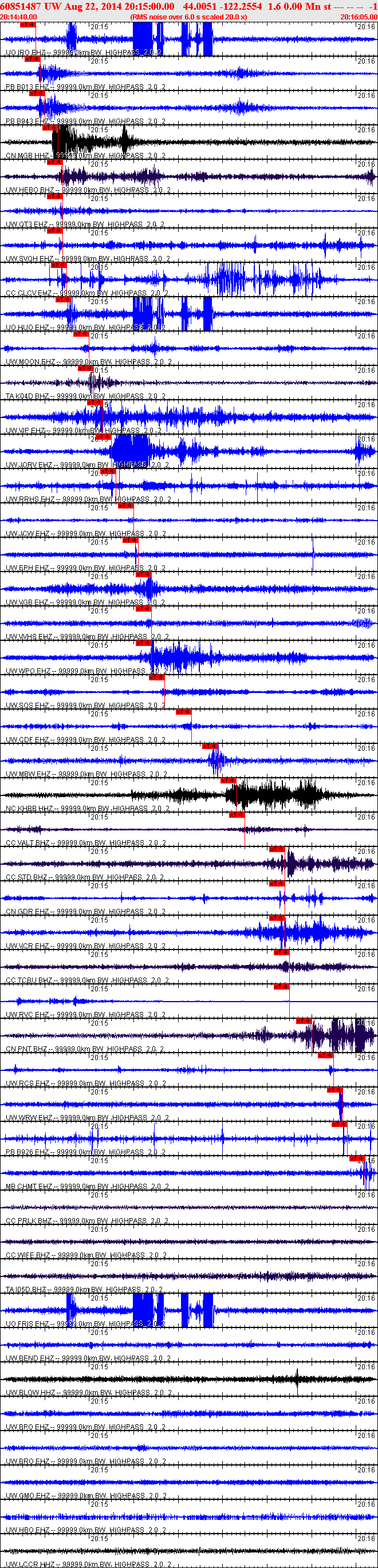Select the UW VGB EHZ station label

86,603
